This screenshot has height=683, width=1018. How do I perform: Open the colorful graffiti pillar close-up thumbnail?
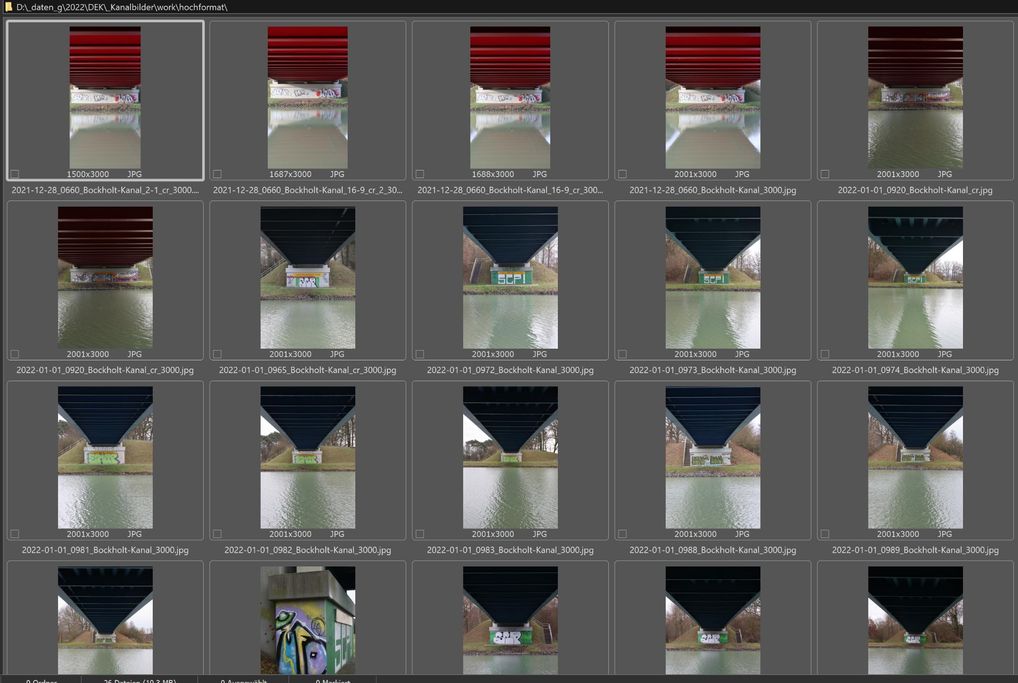[x=308, y=620]
